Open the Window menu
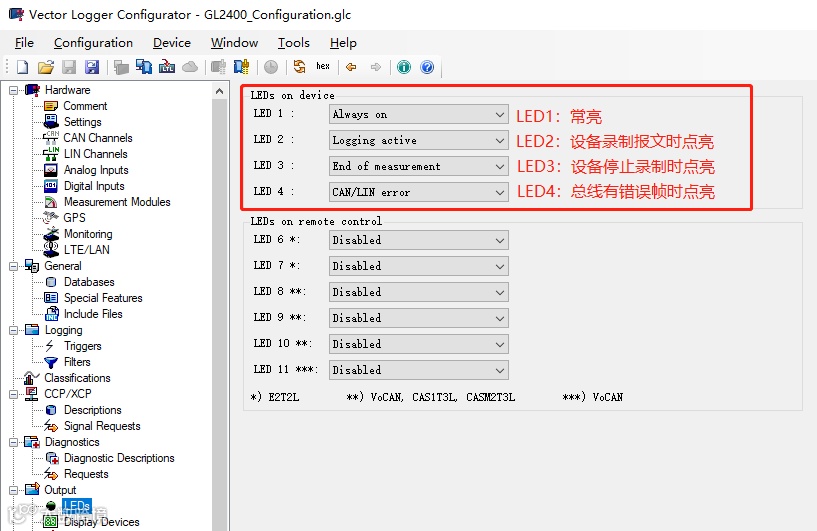 [234, 43]
